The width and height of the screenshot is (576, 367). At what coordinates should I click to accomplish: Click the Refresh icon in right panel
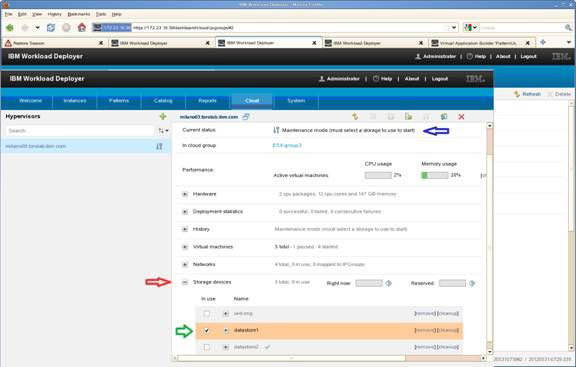517,94
